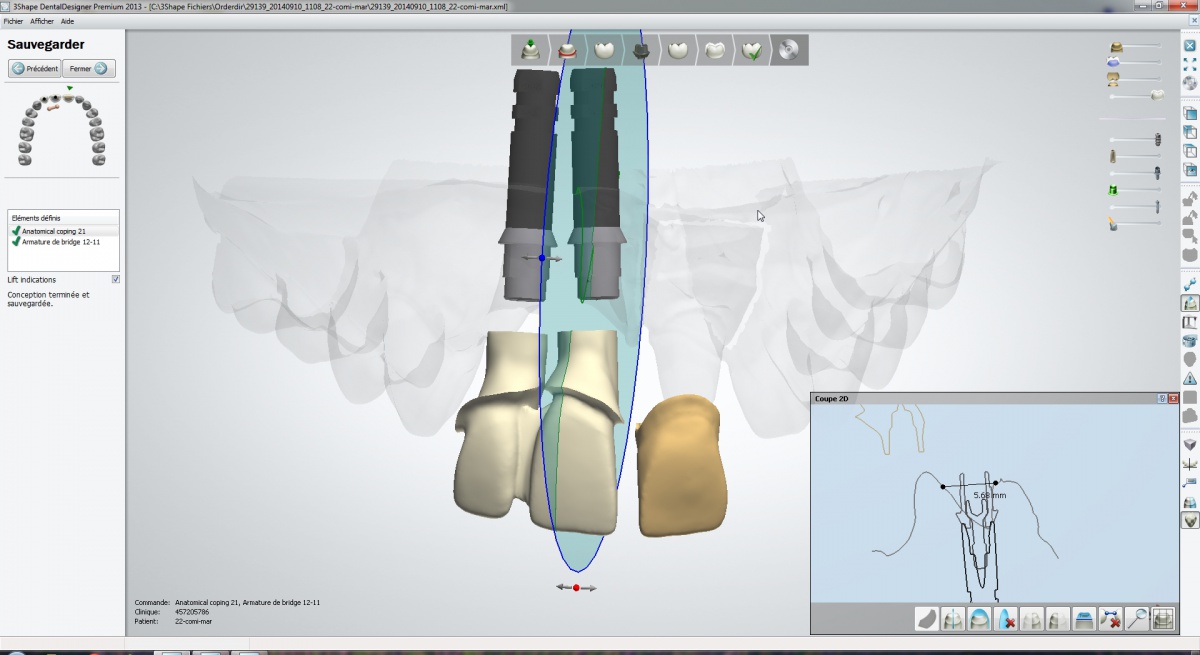Open the Fichier menu
The width and height of the screenshot is (1200, 655).
(13, 21)
